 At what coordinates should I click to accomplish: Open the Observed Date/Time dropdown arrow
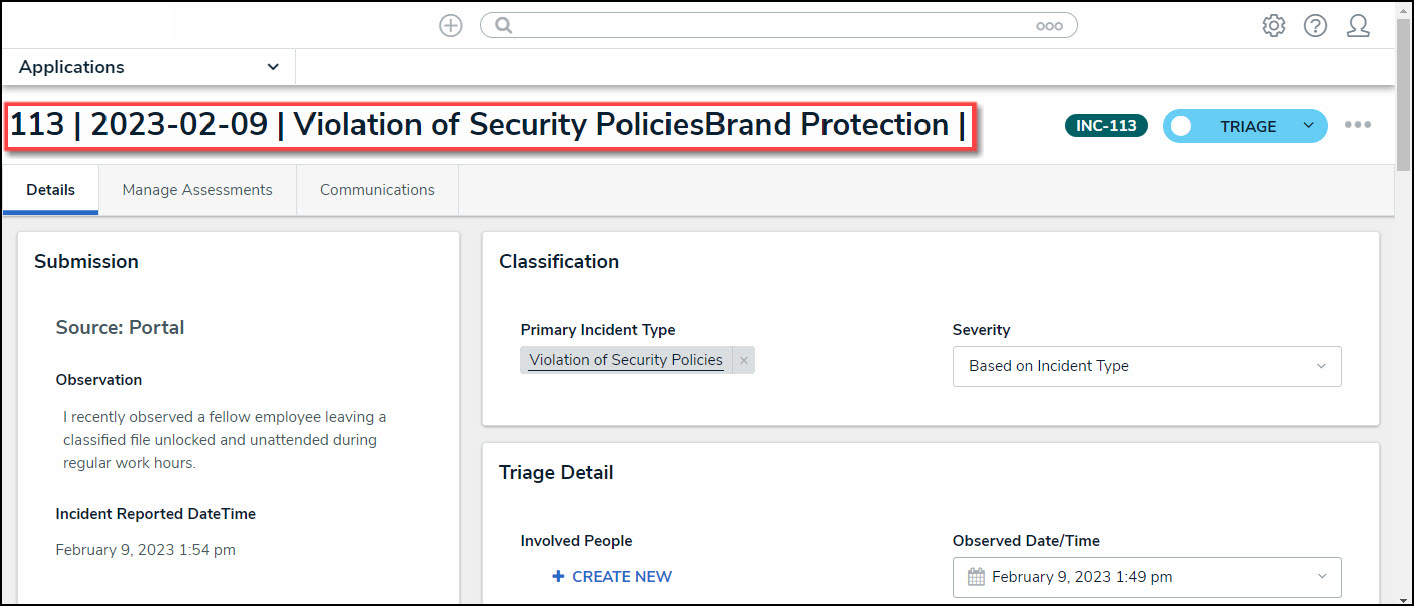point(1321,577)
